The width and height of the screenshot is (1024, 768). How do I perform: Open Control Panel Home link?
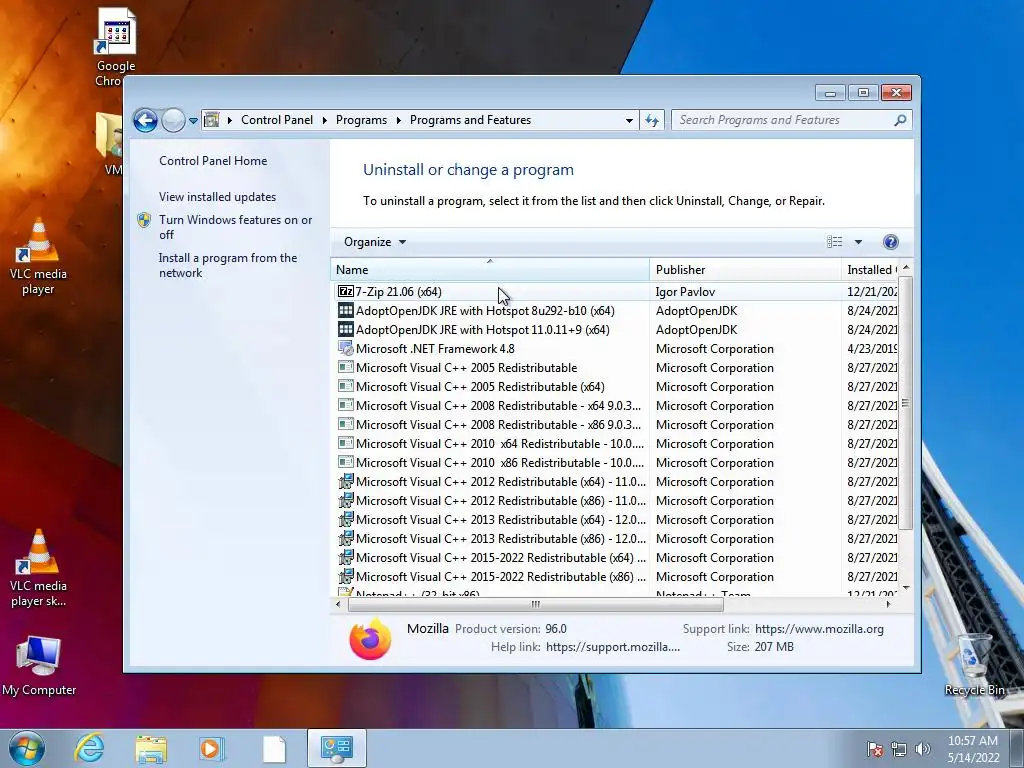click(x=213, y=161)
